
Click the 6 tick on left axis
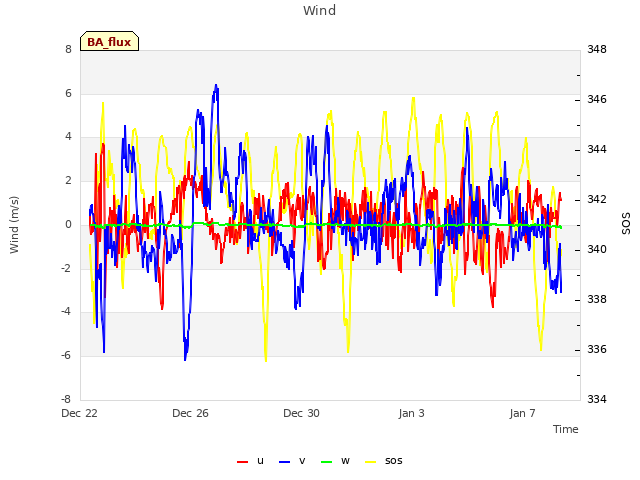point(68,93)
